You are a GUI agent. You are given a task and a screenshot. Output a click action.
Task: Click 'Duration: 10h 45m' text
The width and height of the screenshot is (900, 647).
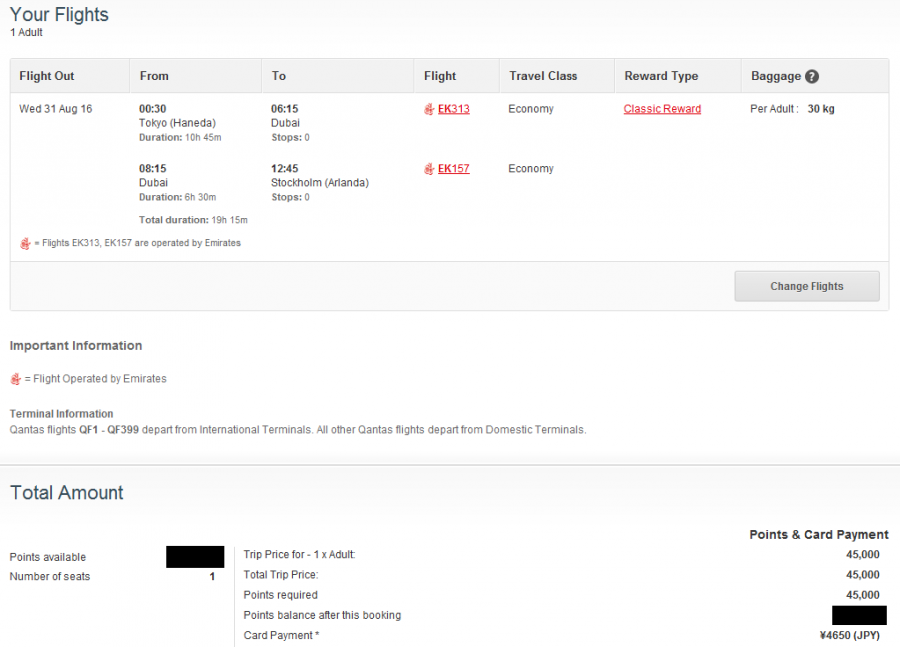tap(180, 138)
